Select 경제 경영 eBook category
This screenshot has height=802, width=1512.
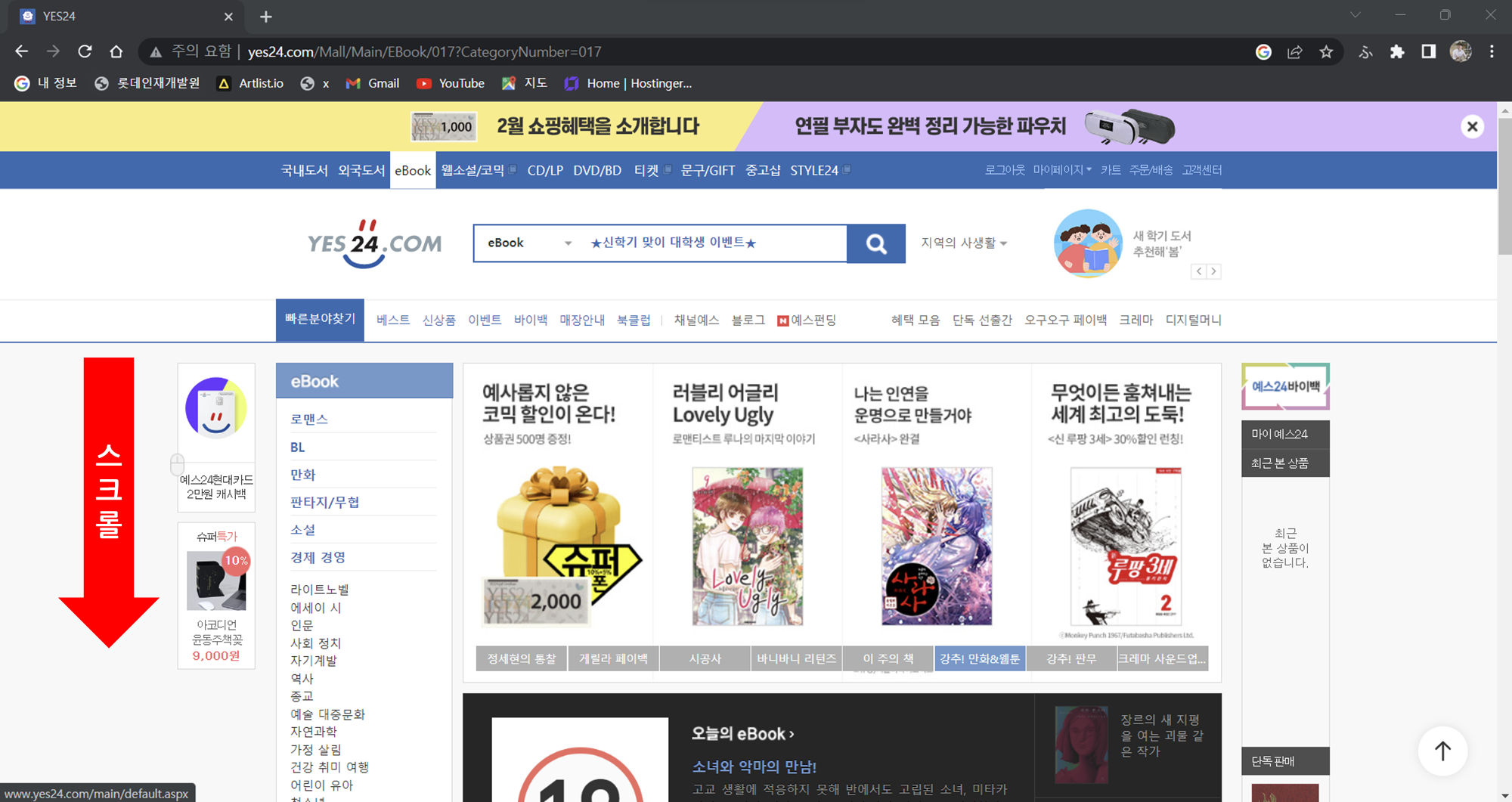[318, 557]
